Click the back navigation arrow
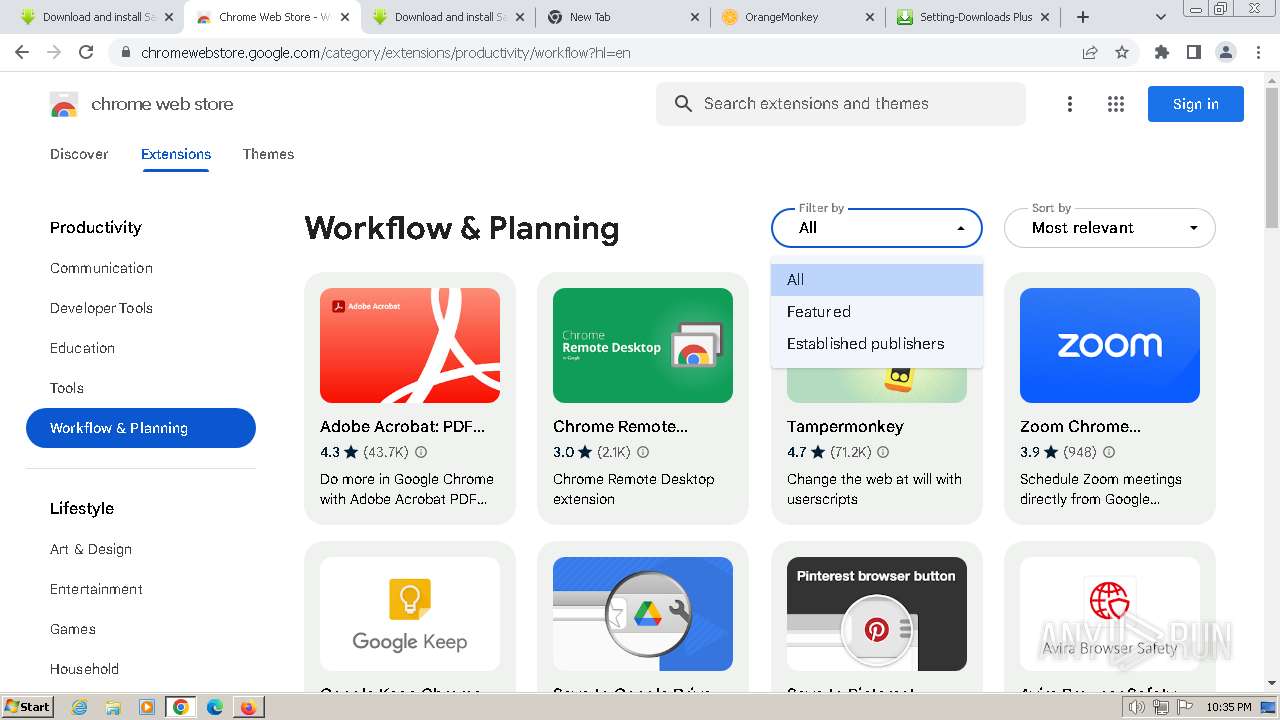The width and height of the screenshot is (1280, 720). [22, 52]
